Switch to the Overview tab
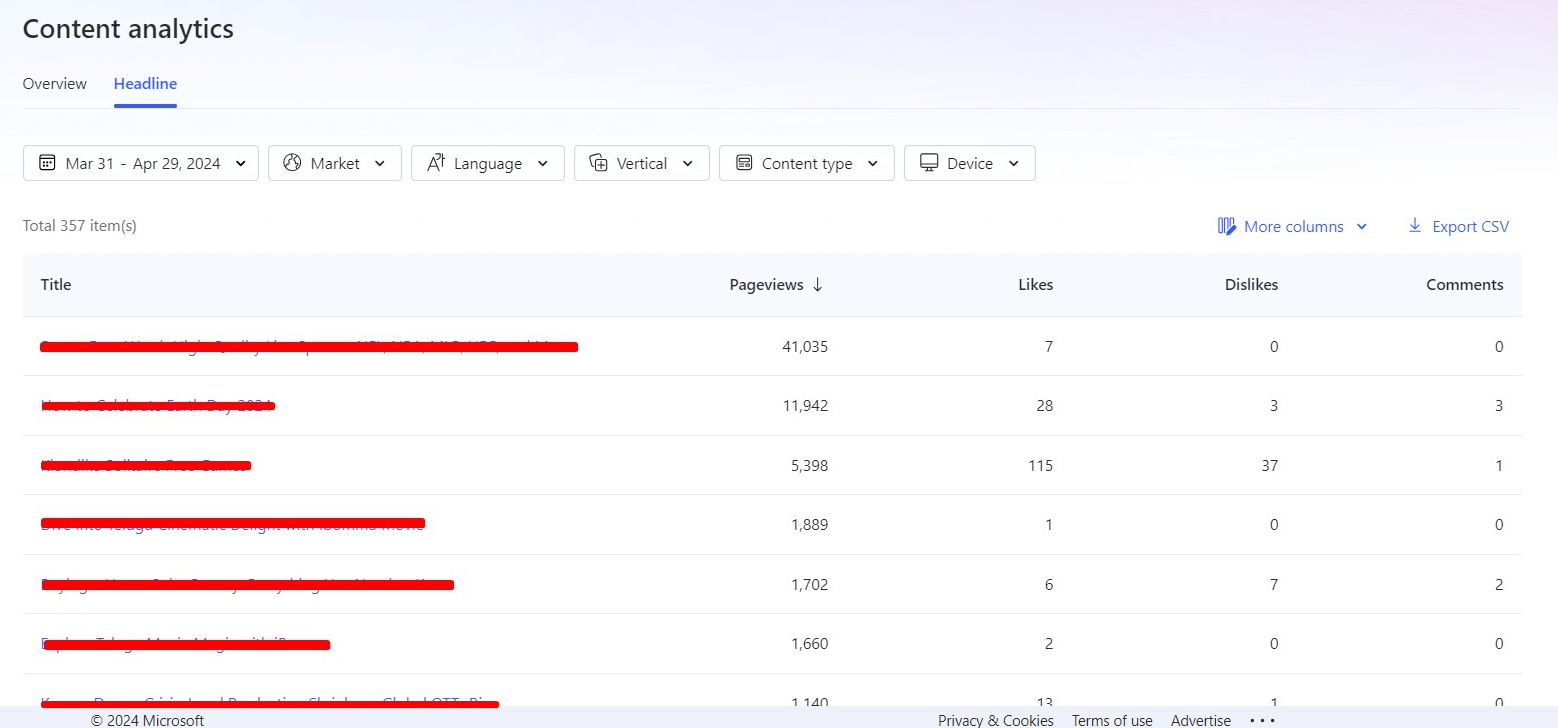This screenshot has height=728, width=1558. click(x=55, y=84)
